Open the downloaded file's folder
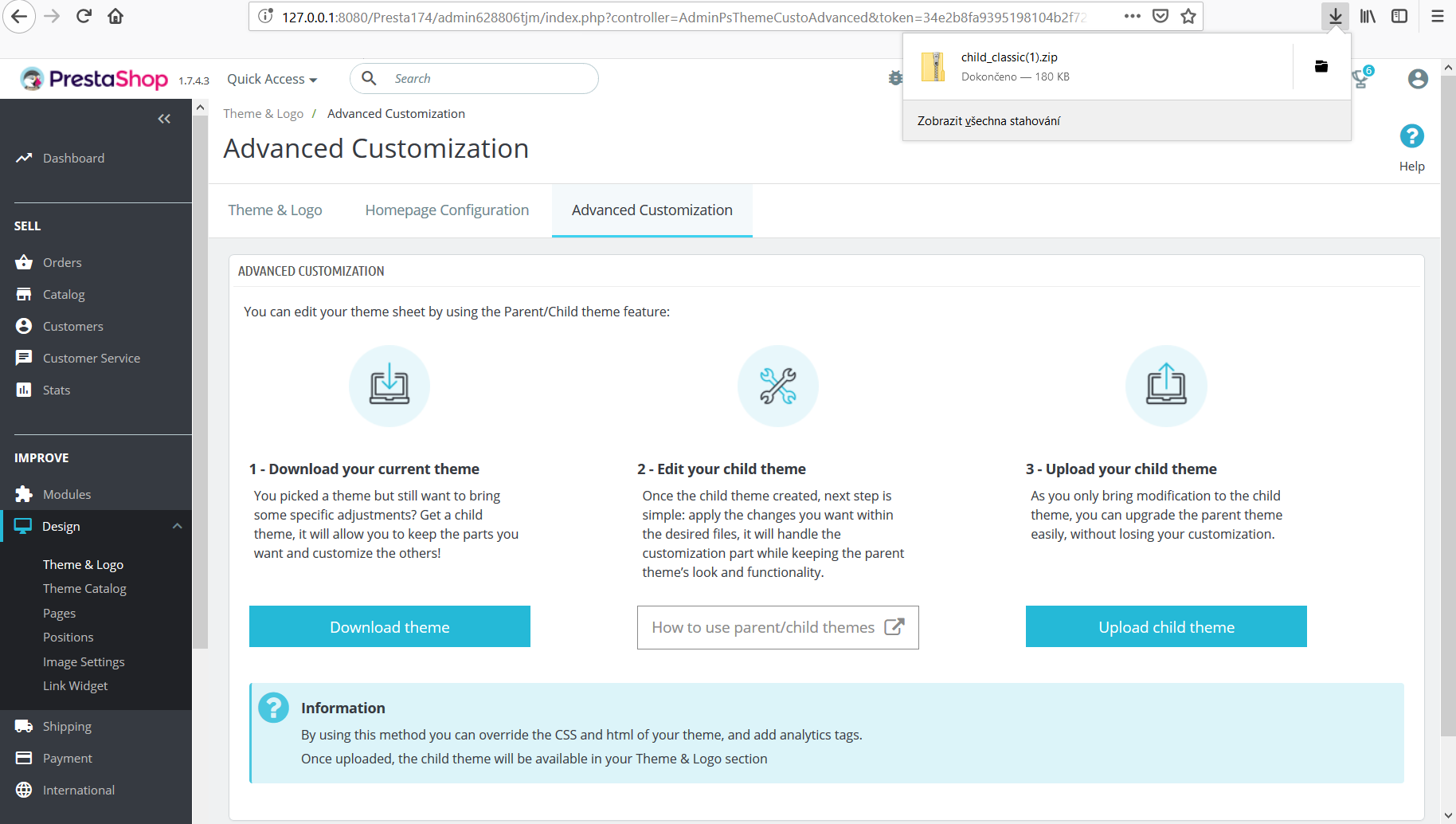 (x=1321, y=66)
